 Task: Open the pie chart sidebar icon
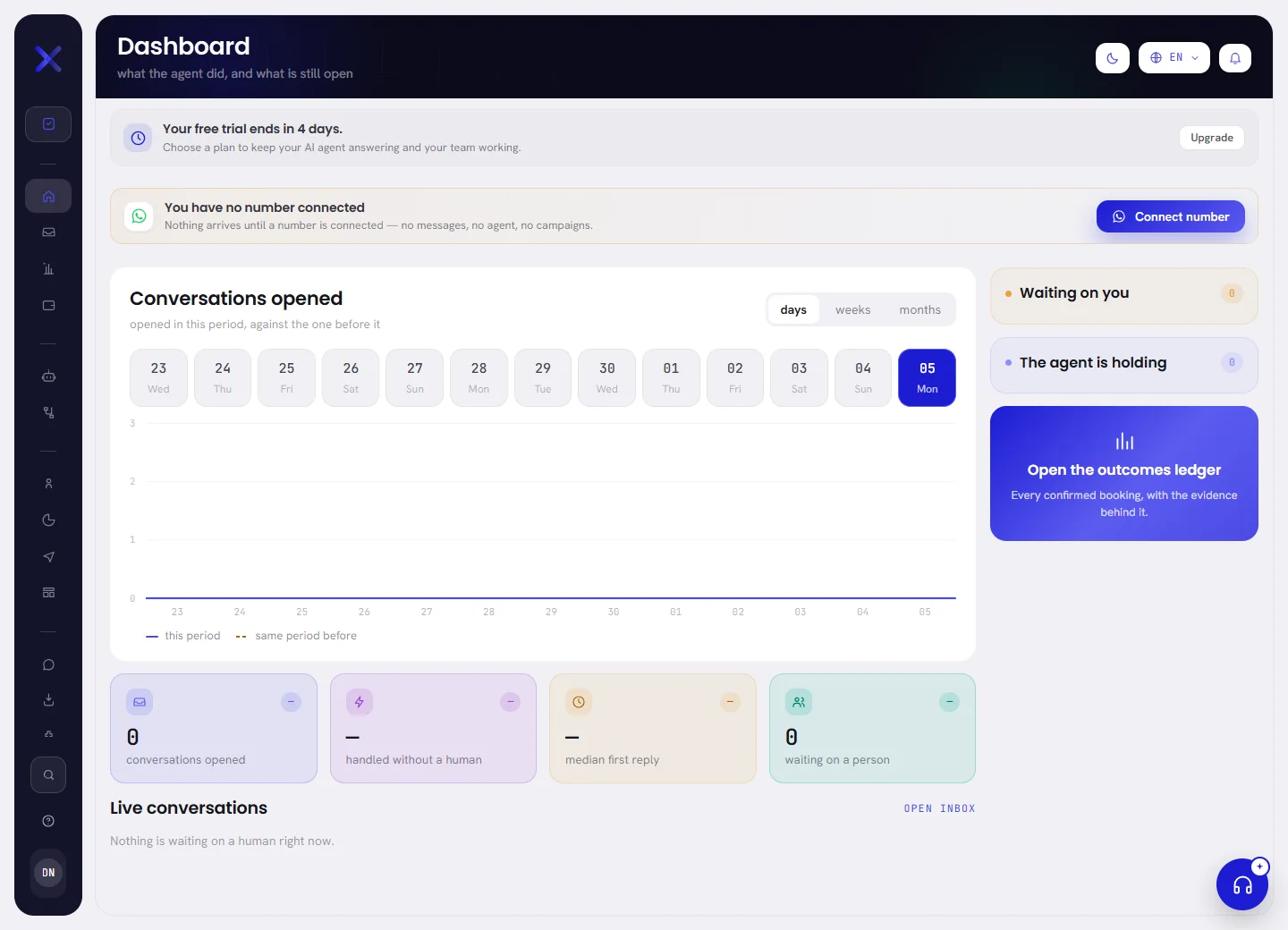click(48, 520)
